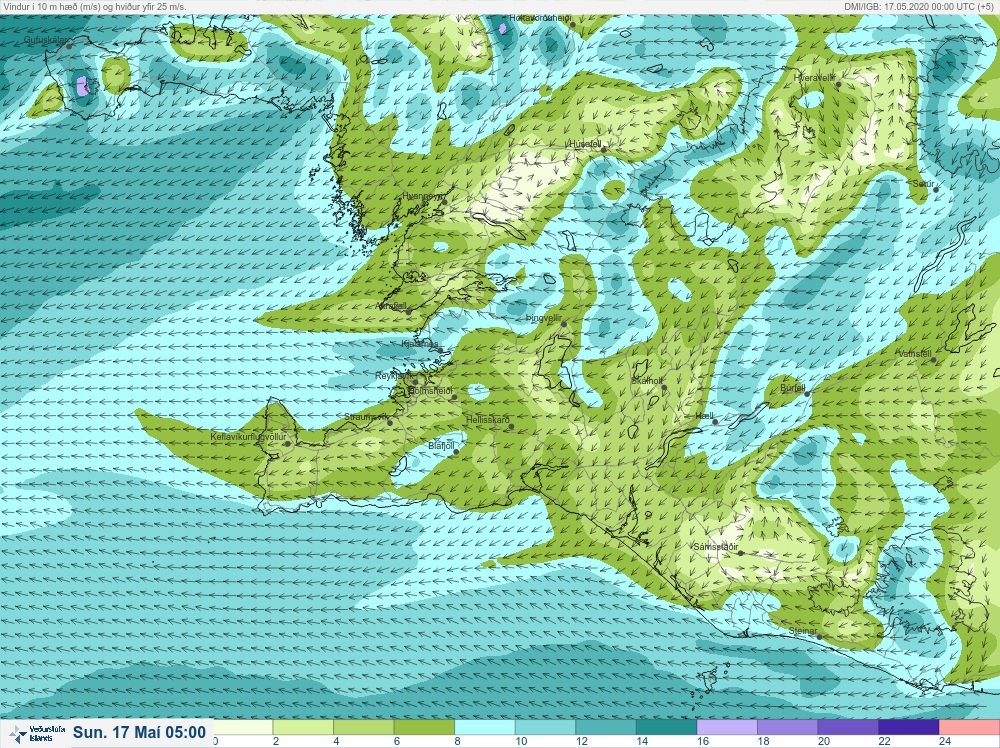Select the 8–10 m/s light cyan legend swatch

pos(485,727)
